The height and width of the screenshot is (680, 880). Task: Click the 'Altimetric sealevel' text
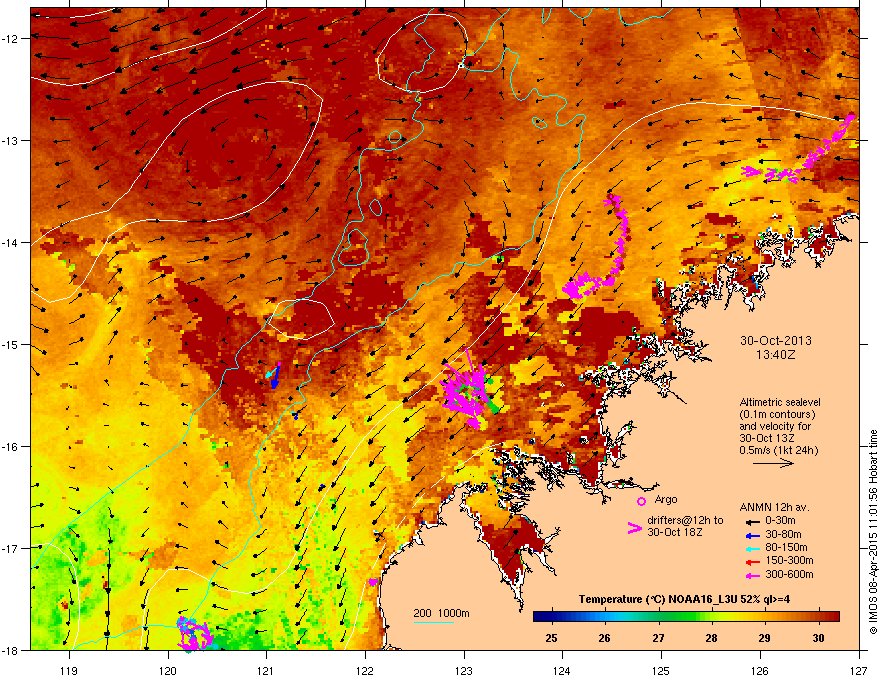(x=780, y=402)
